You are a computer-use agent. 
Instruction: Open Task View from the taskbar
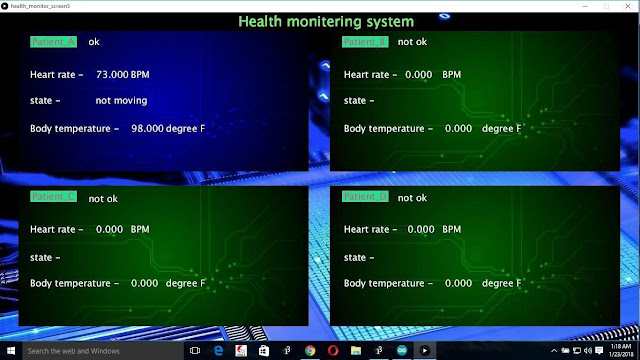(195, 351)
